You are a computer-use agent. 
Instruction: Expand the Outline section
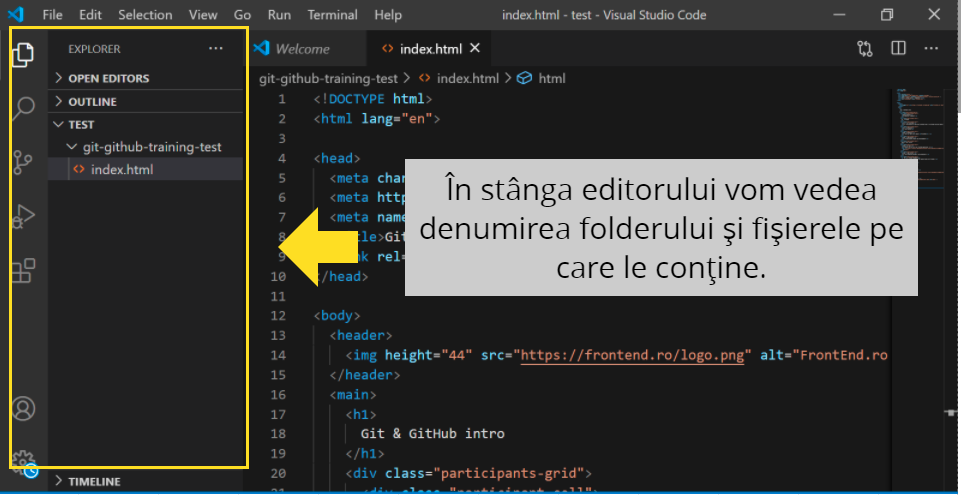[146, 102]
